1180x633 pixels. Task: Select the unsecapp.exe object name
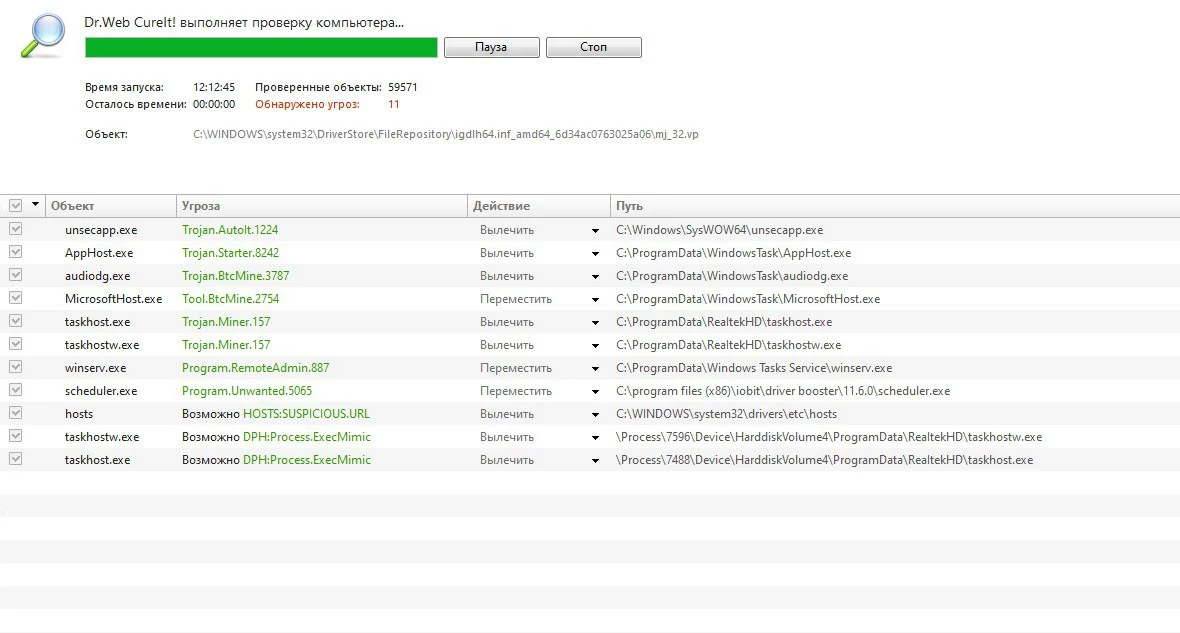[101, 230]
